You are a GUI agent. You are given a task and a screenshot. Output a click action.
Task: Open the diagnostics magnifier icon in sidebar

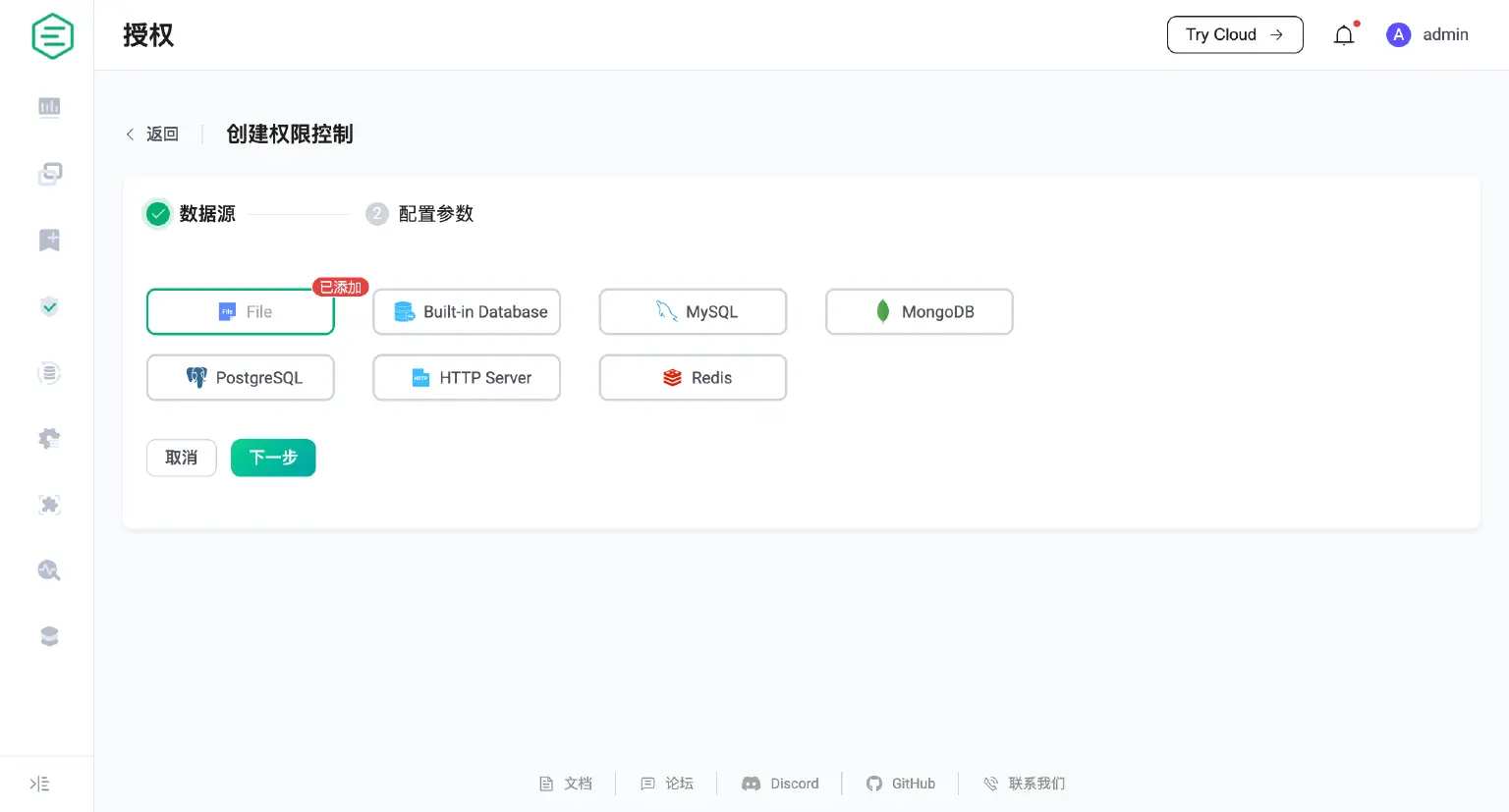49,570
